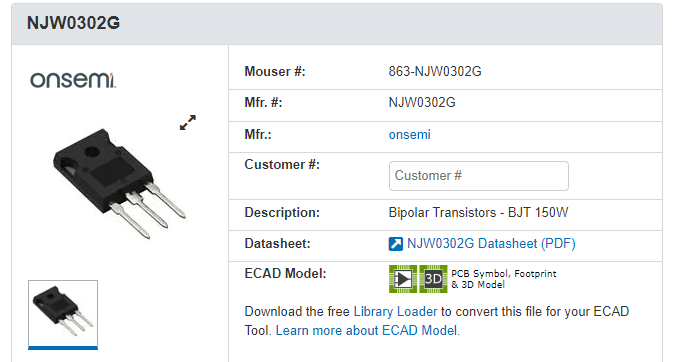Click the Datasheet: row label
The image size is (677, 362).
(x=278, y=244)
